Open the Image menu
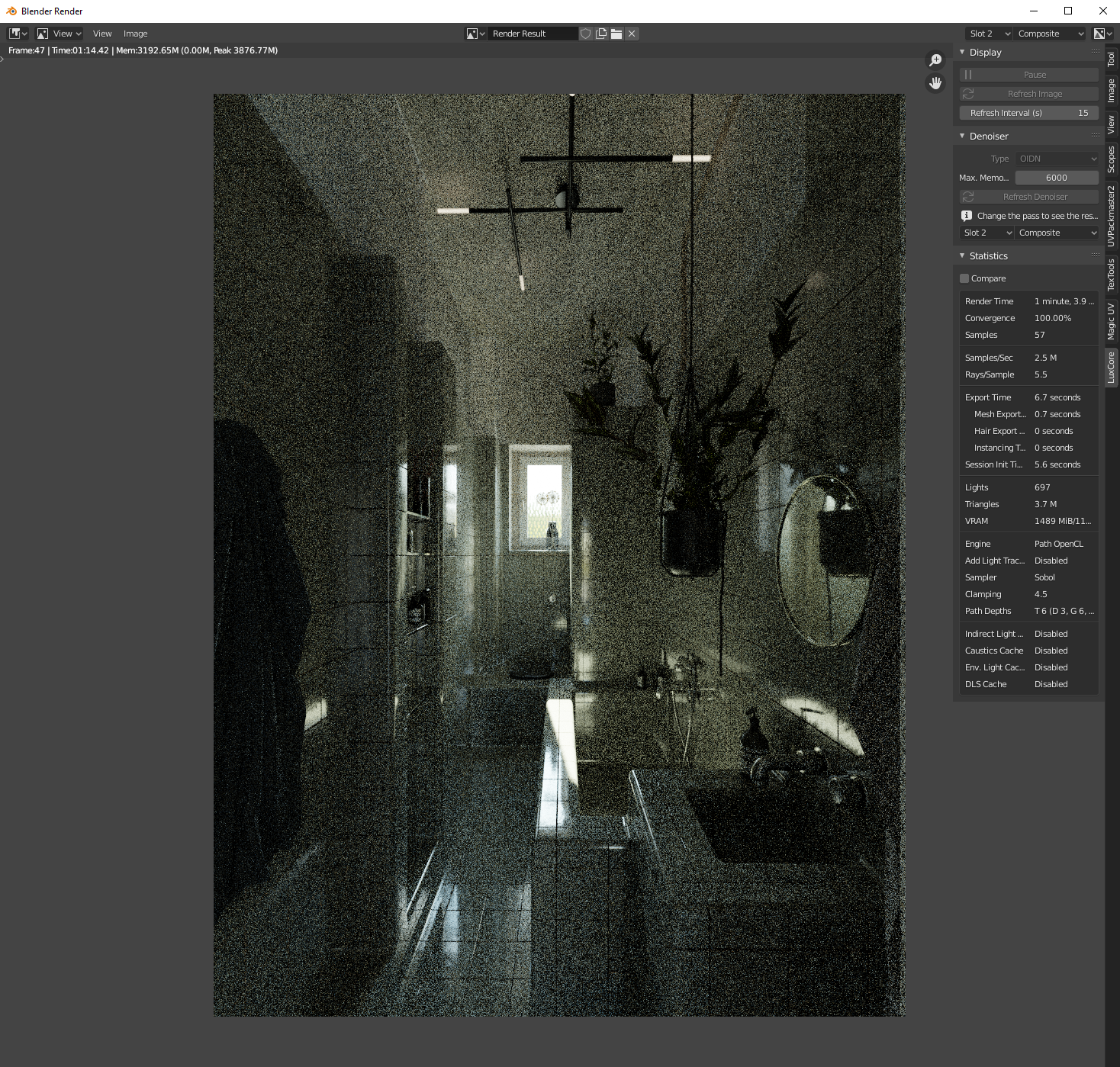The image size is (1120, 1067). coord(136,34)
